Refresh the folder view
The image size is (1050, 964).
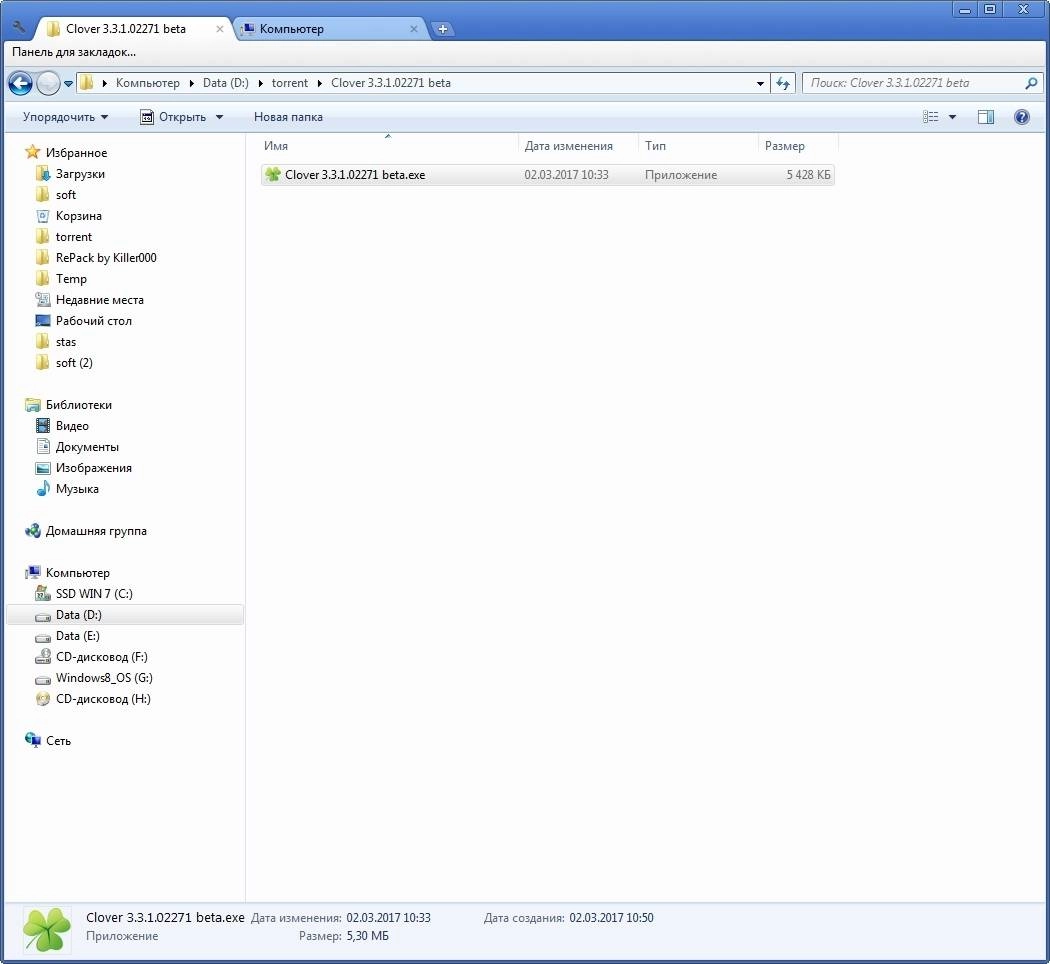[x=783, y=84]
